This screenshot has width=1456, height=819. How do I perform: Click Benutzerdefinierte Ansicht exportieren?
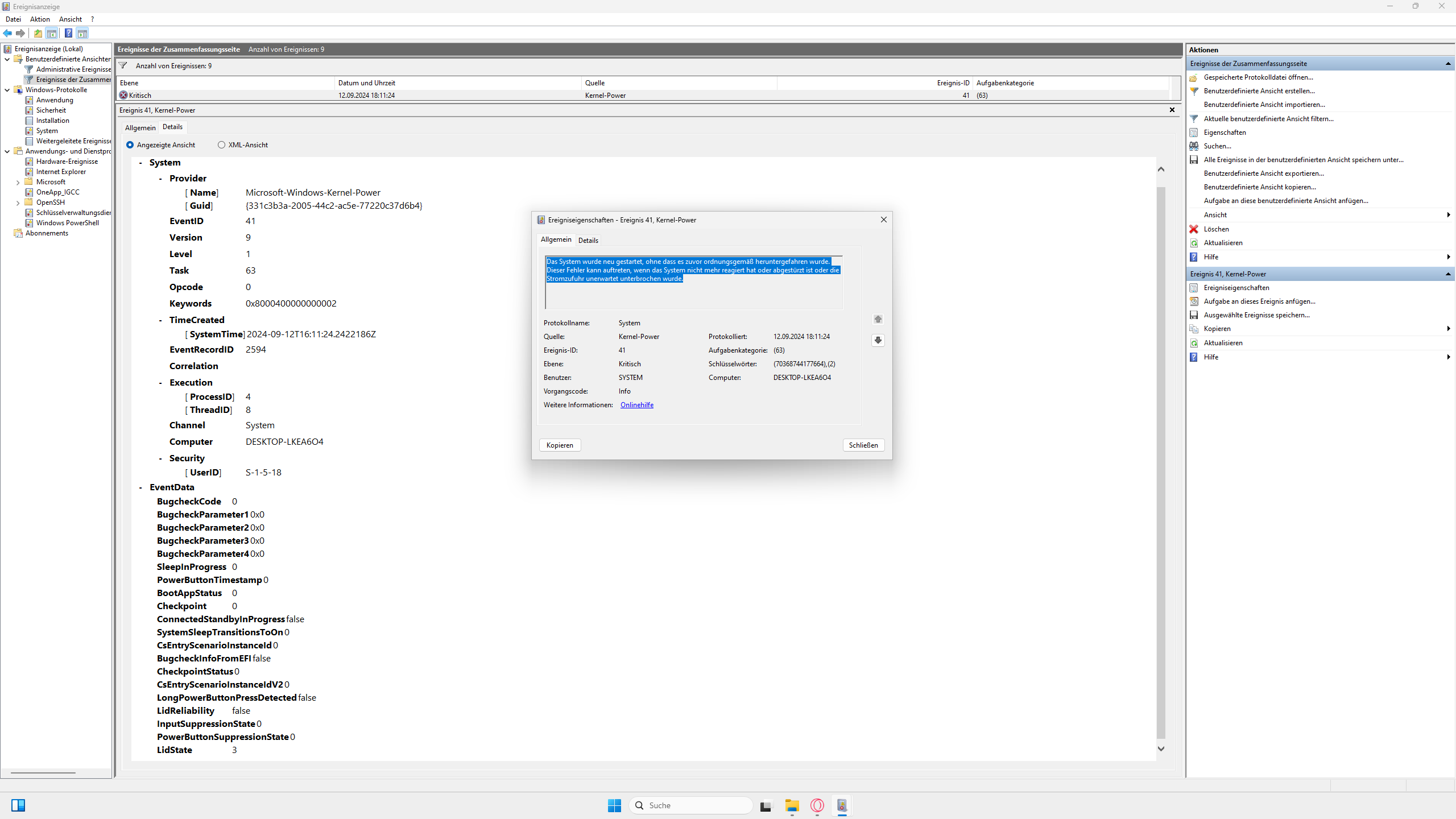coord(1264,173)
